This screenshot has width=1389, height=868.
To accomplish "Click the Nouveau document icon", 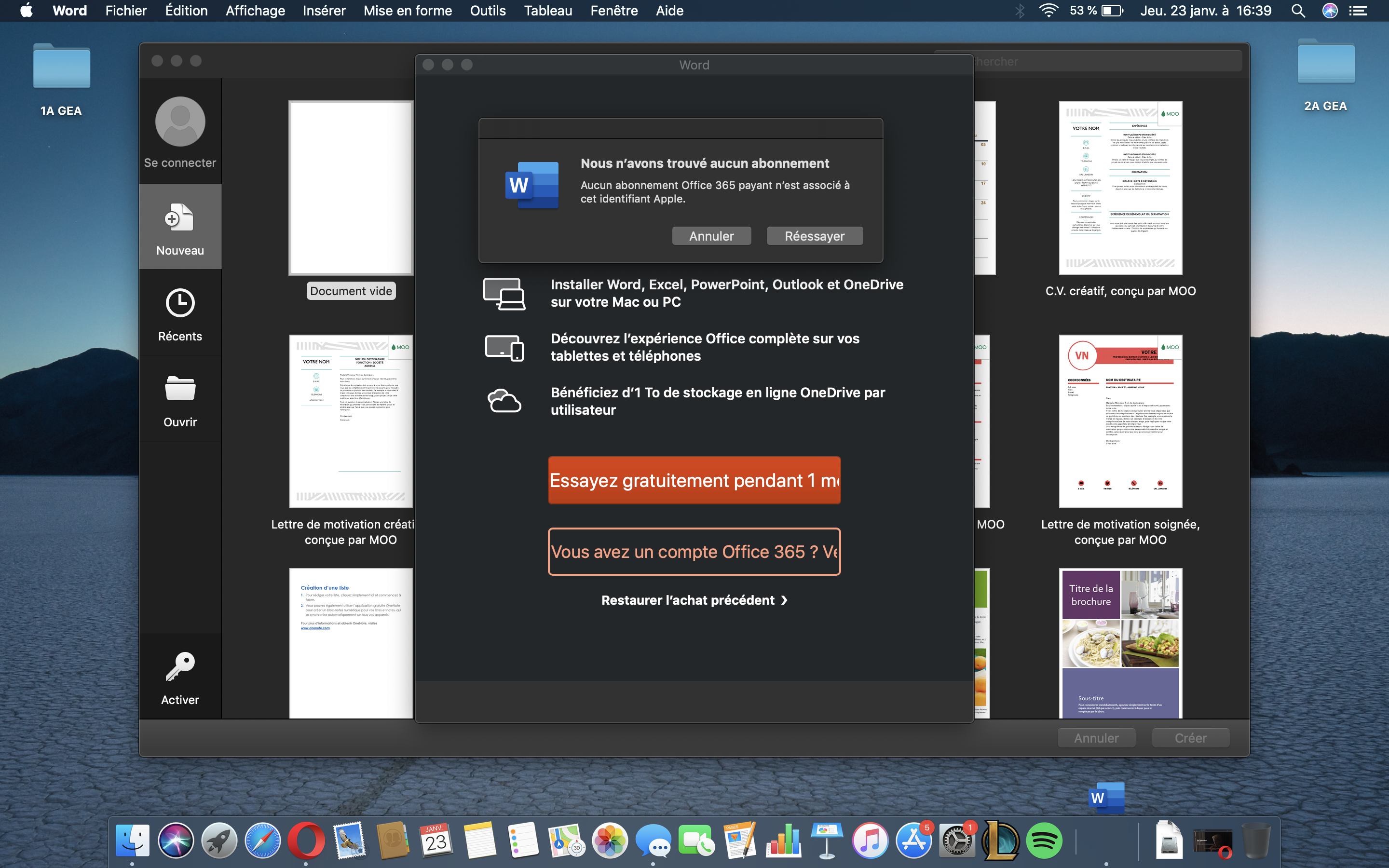I will click(x=179, y=217).
